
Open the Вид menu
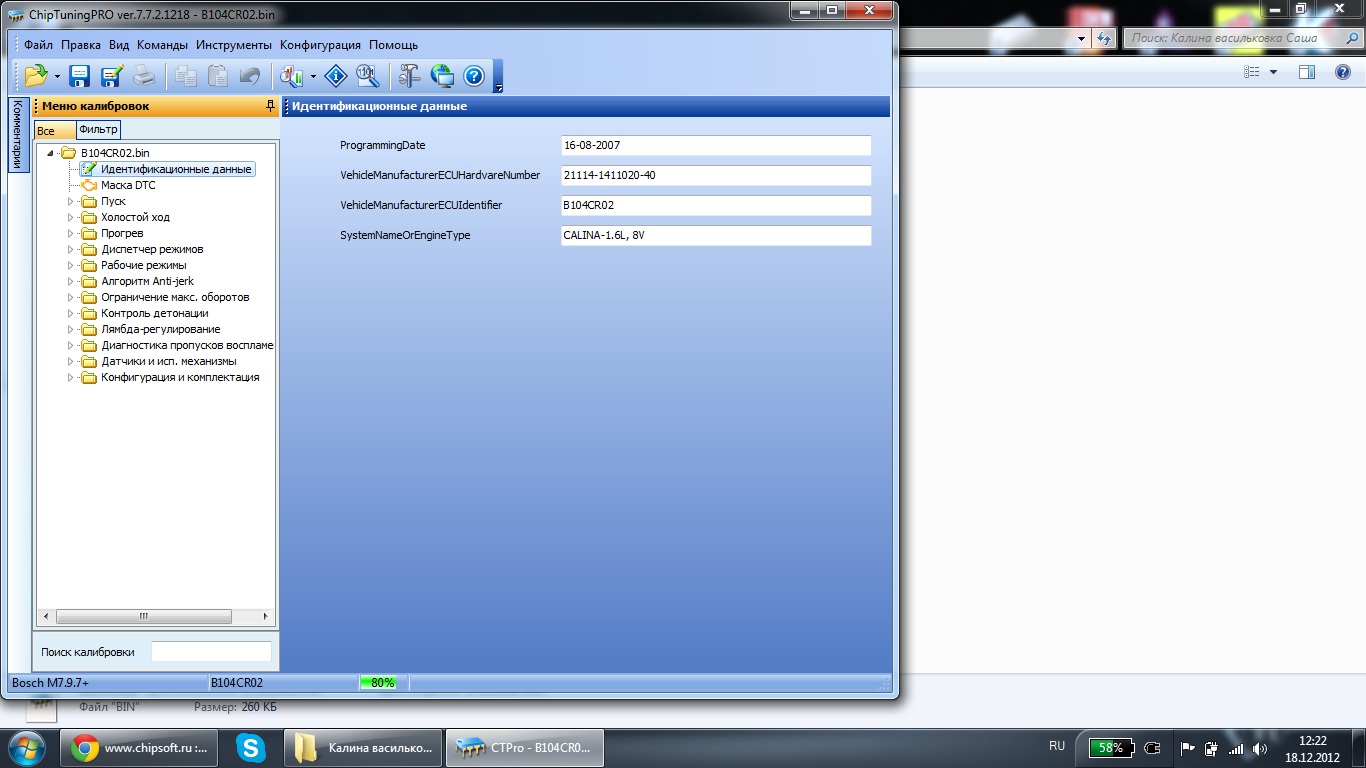point(119,45)
